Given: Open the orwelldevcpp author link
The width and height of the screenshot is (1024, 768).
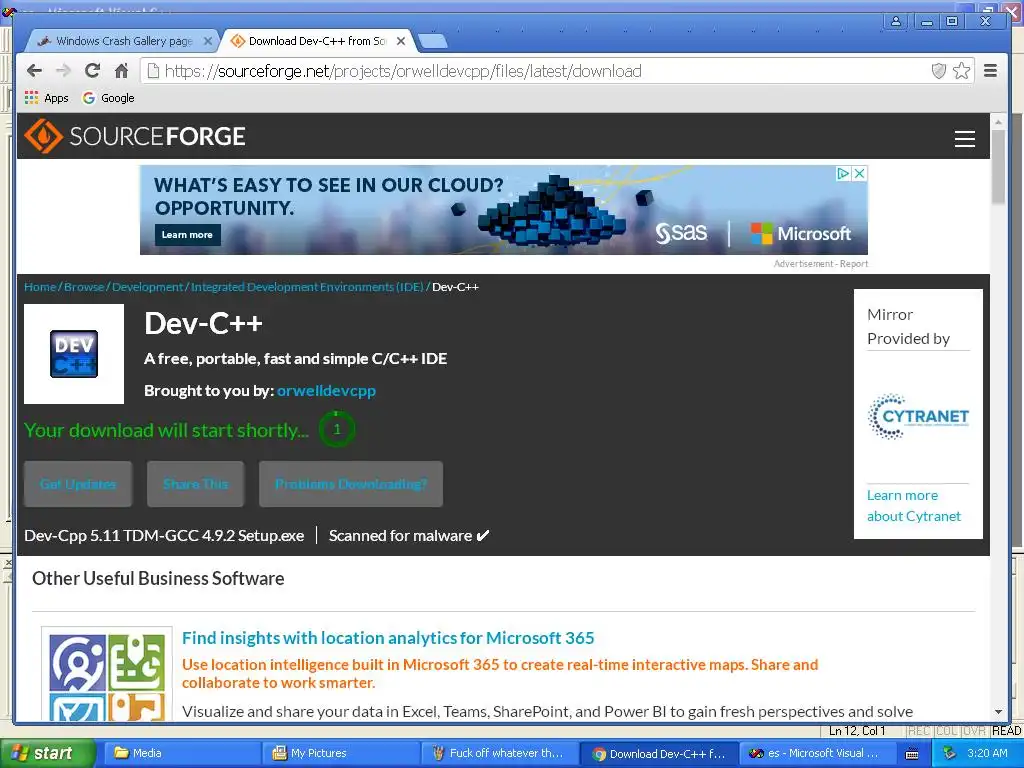Looking at the screenshot, I should tap(326, 391).
